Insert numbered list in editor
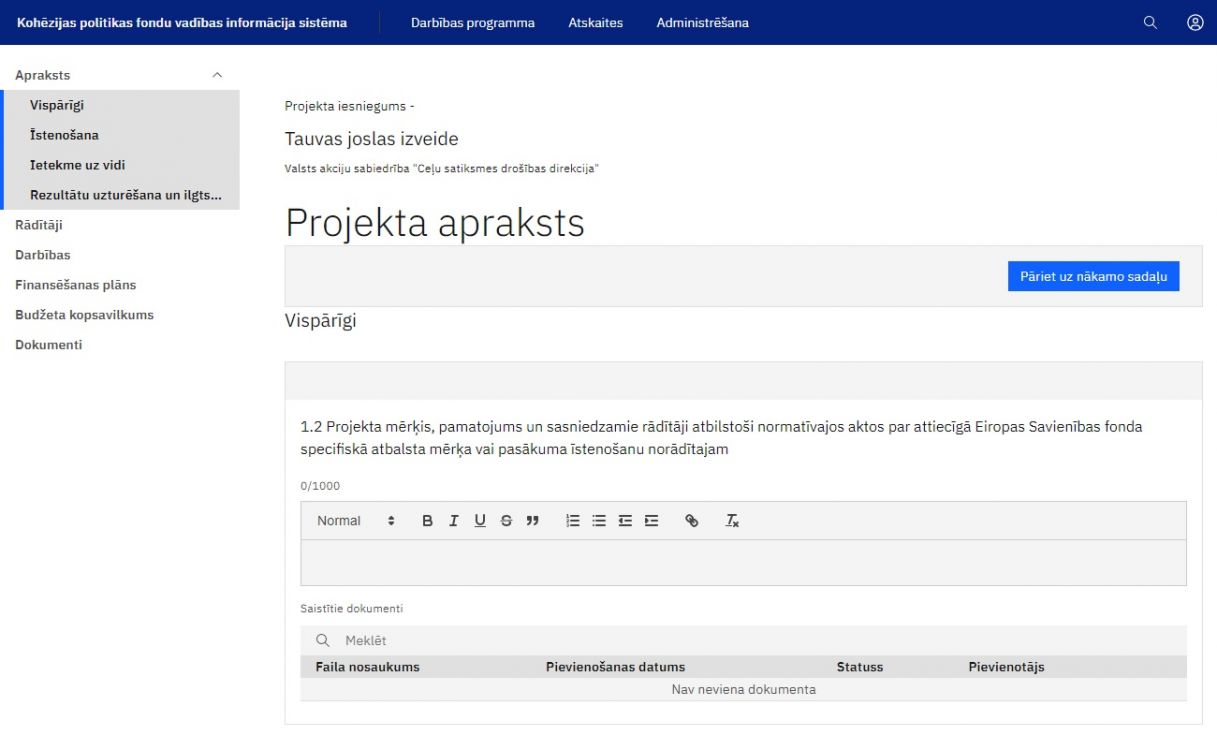The image size is (1217, 735). click(x=573, y=521)
